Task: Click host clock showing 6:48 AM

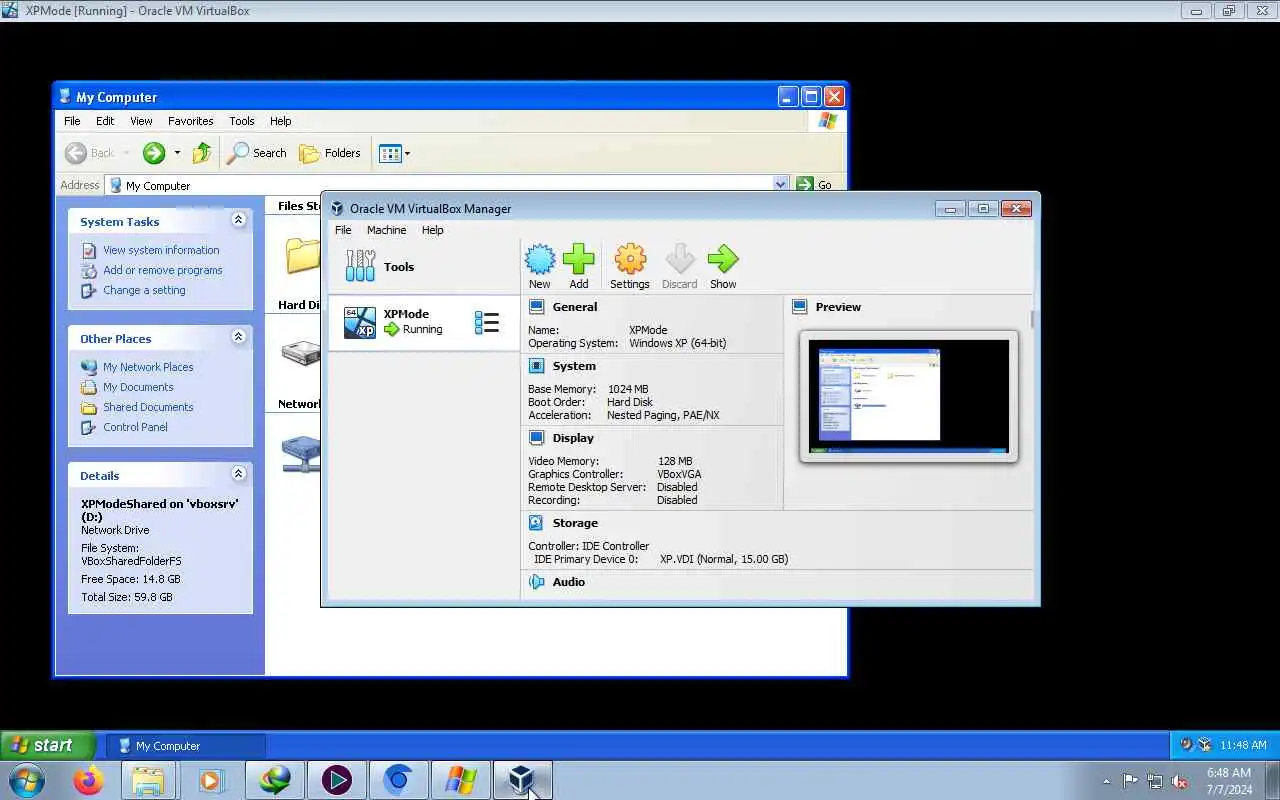Action: tap(1228, 781)
